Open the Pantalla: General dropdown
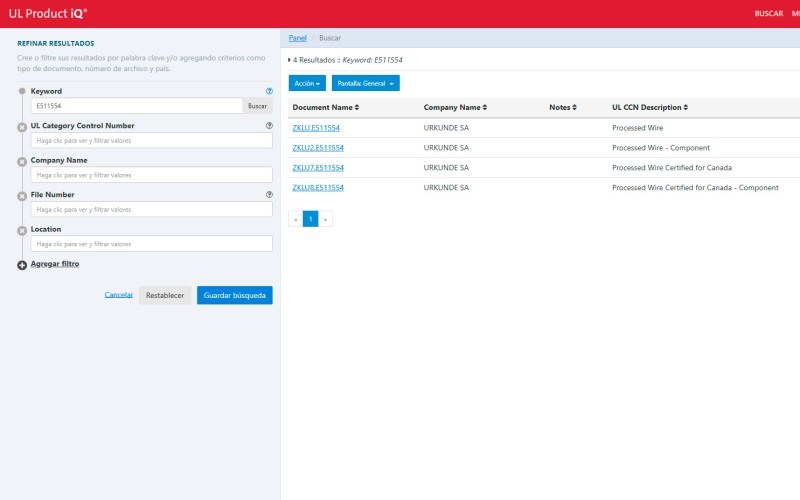Screen dimensions: 800x500 click(x=366, y=83)
